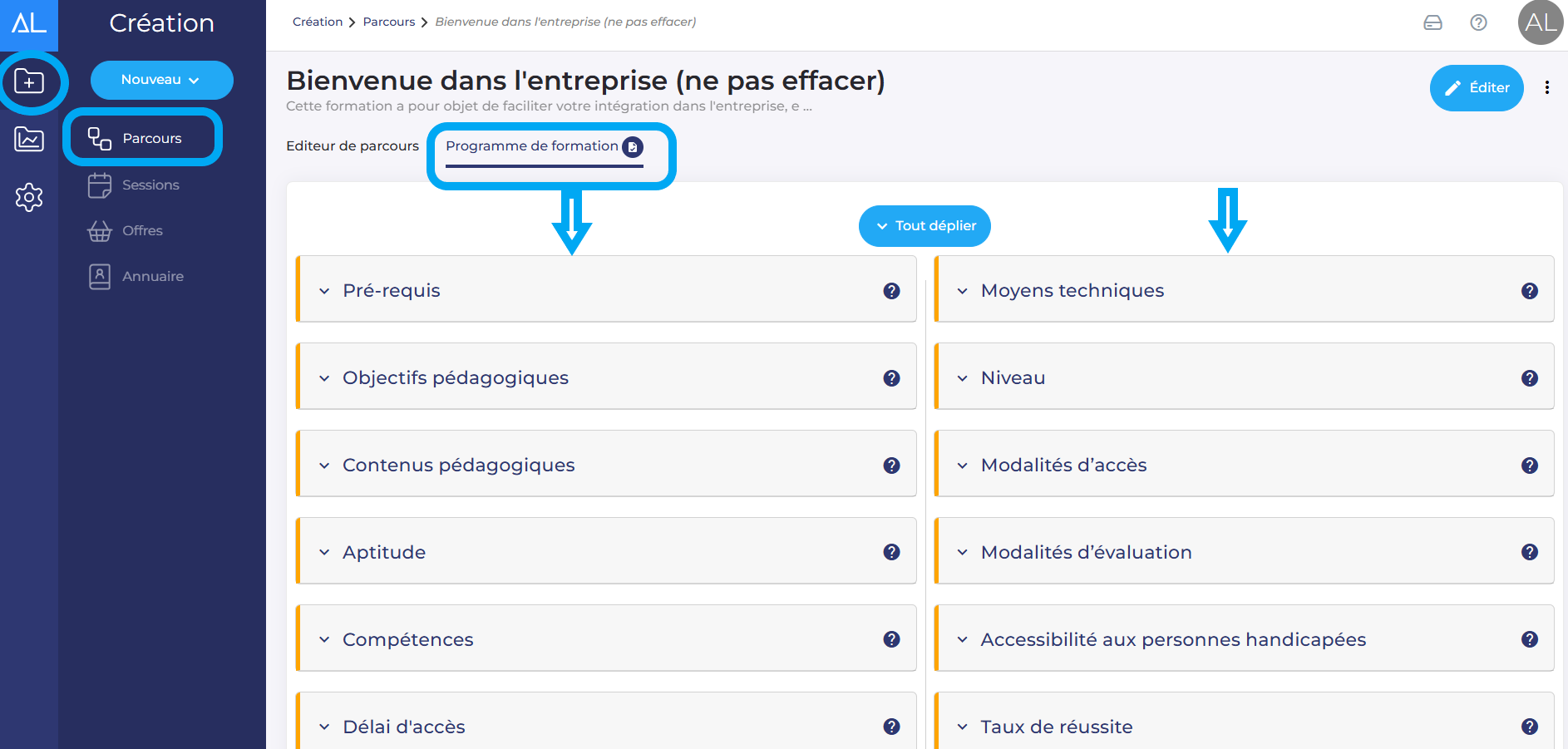1568x749 pixels.
Task: Show help for Pré-requis section
Action: 891,291
